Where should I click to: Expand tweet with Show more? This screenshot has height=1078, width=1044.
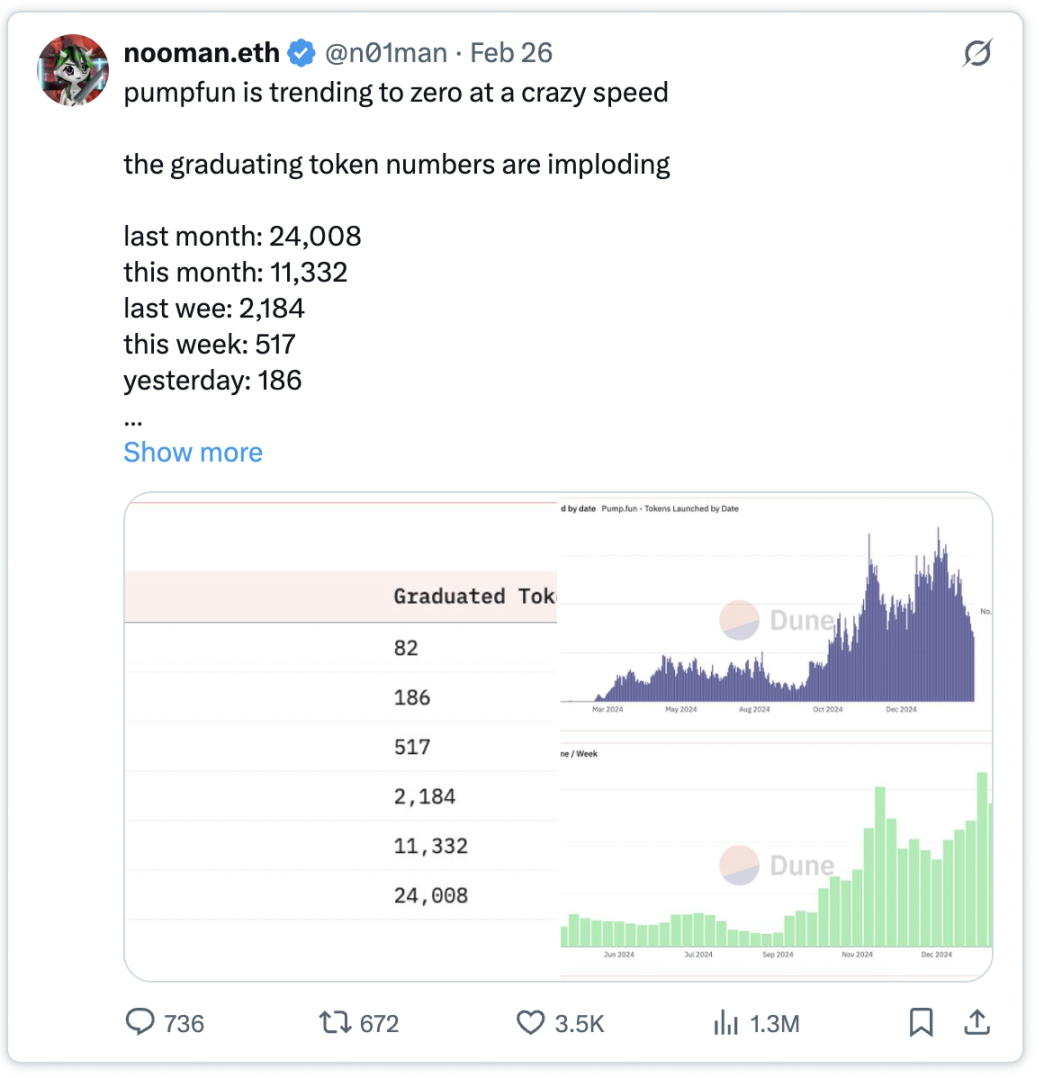point(193,452)
